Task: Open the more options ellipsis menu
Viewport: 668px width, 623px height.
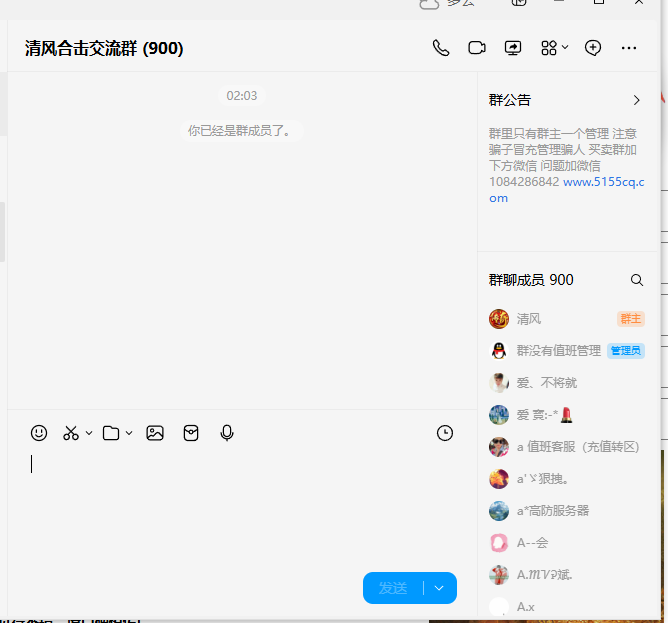Action: [x=629, y=48]
